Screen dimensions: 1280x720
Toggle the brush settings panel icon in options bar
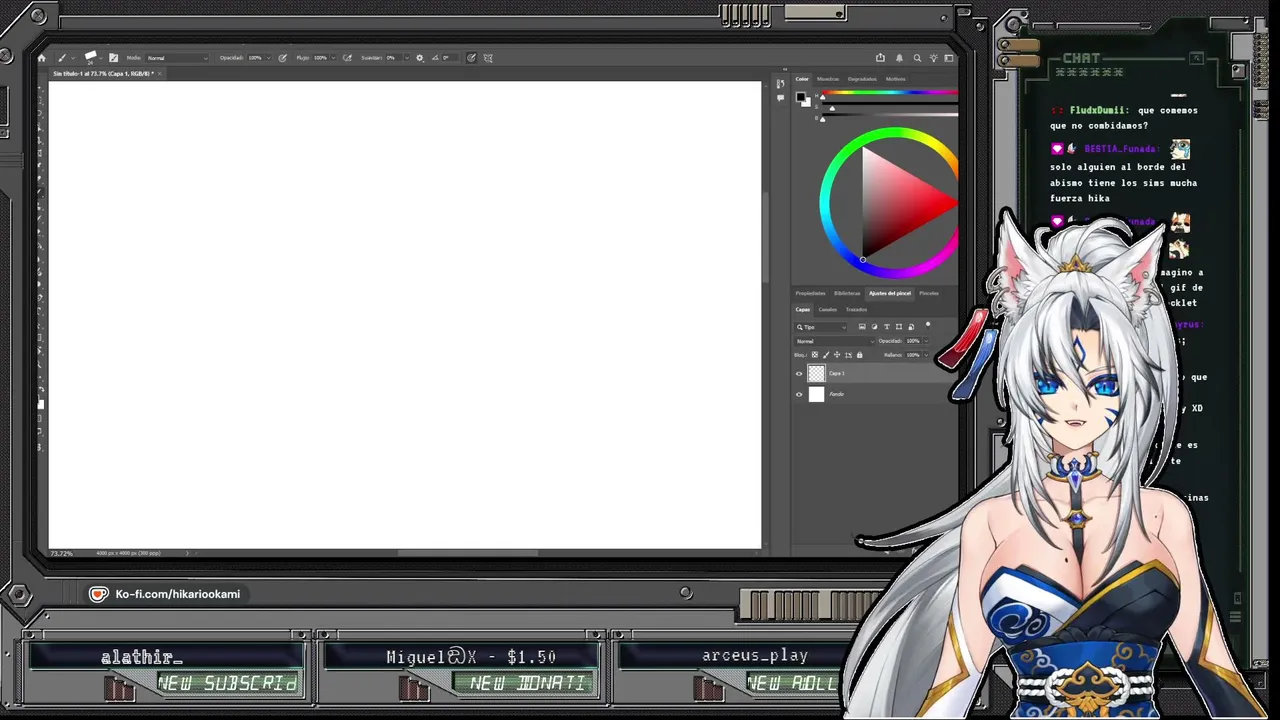(x=113, y=58)
